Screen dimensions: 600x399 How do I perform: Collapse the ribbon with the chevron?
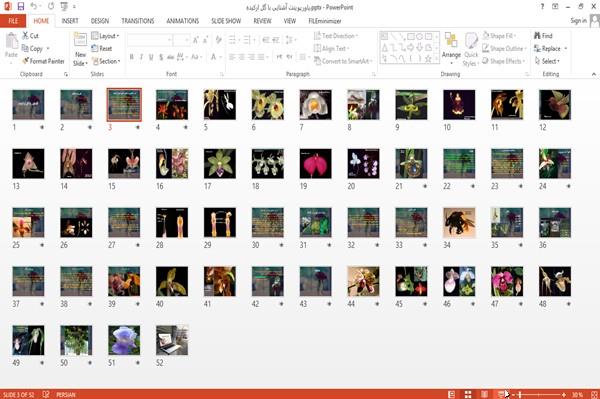[x=593, y=74]
